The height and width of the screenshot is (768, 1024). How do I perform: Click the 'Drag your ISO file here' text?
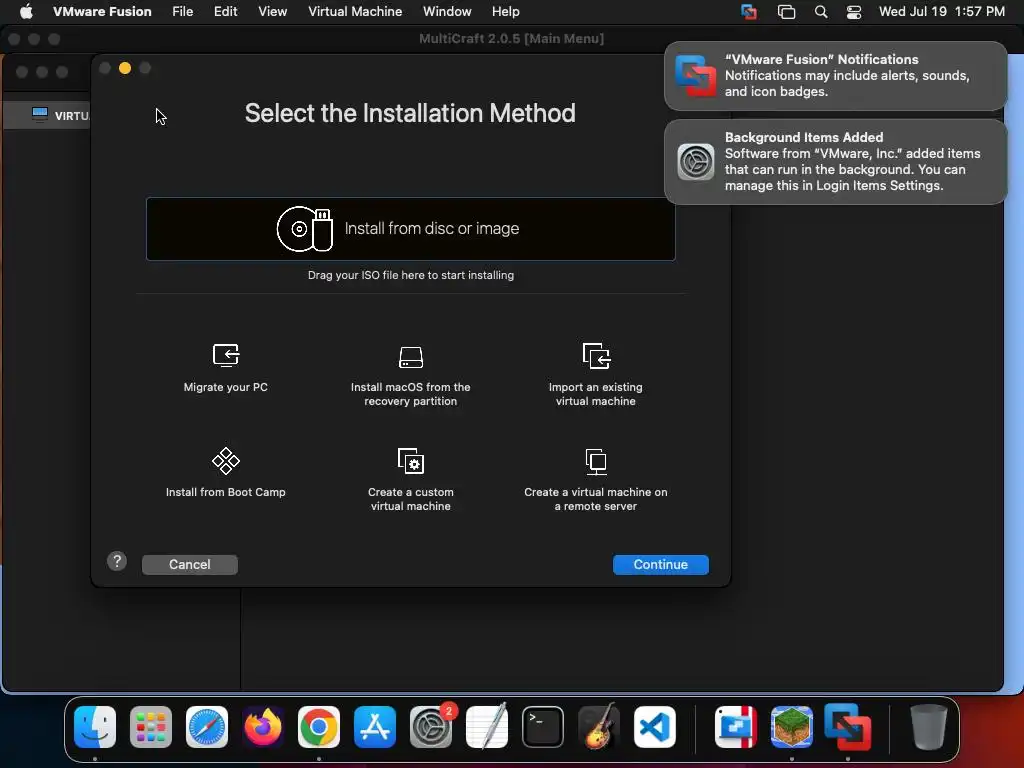[x=411, y=276]
